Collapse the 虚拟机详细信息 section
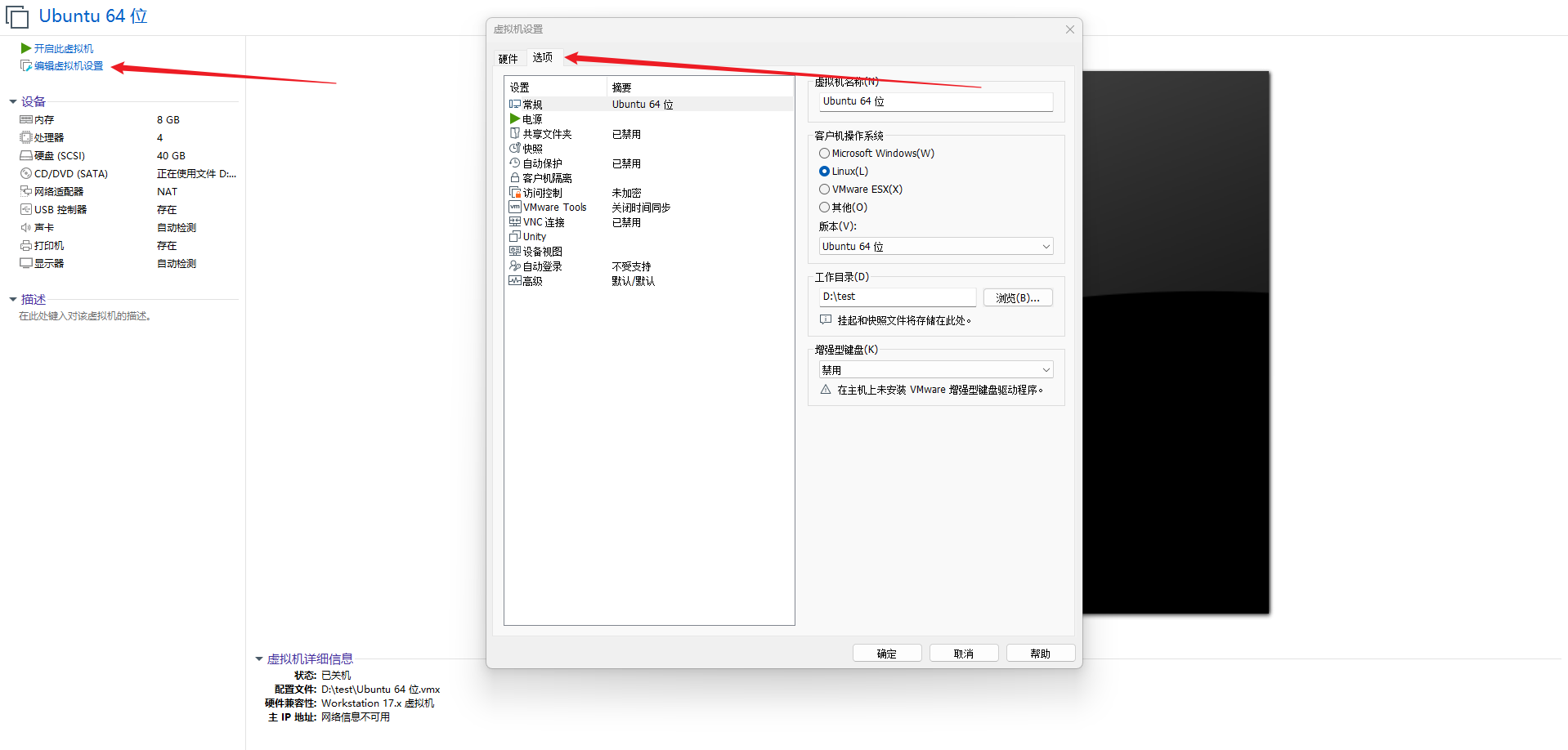Screen dimensions: 1568x750 tap(259, 659)
